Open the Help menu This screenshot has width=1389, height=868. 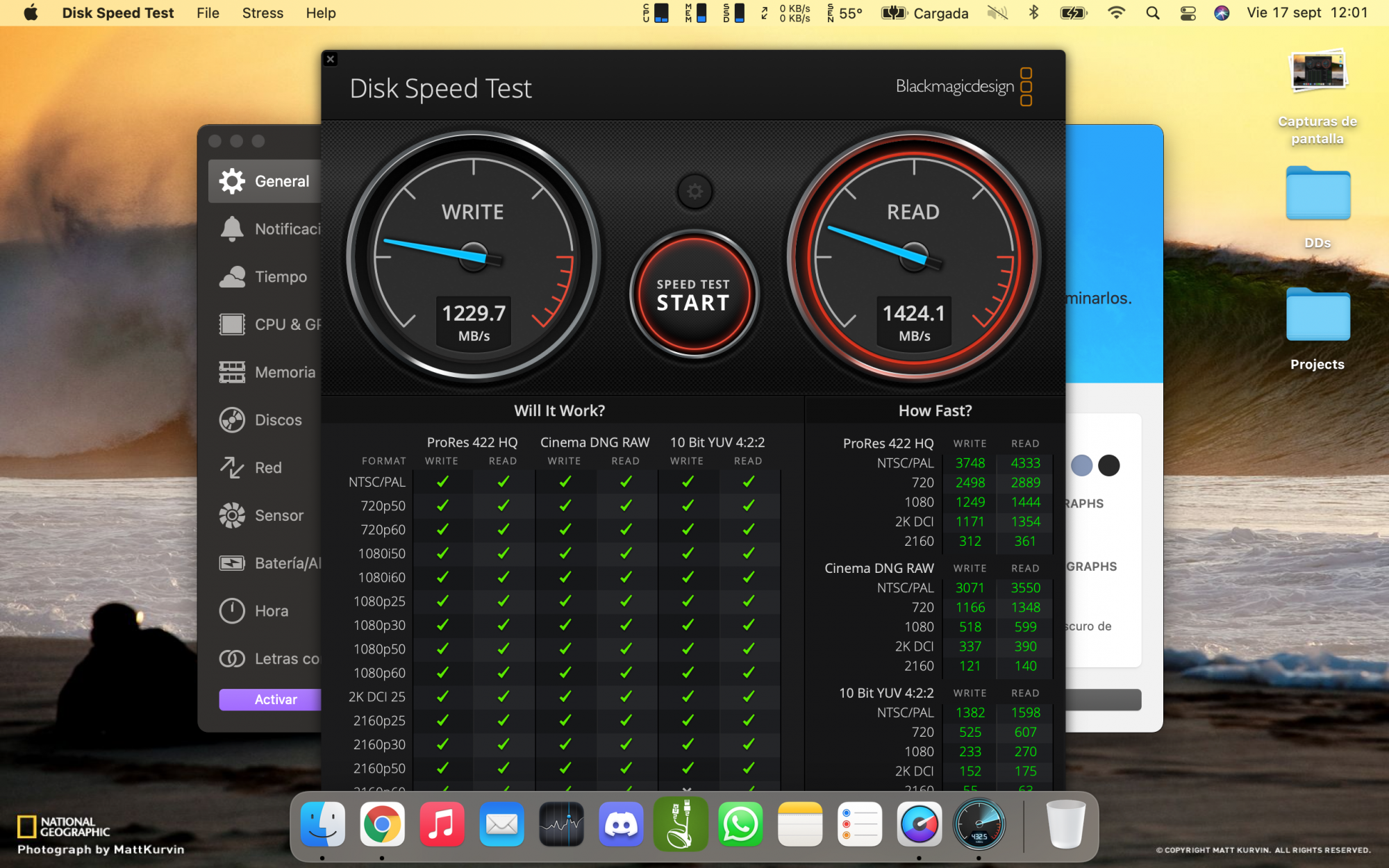(320, 13)
